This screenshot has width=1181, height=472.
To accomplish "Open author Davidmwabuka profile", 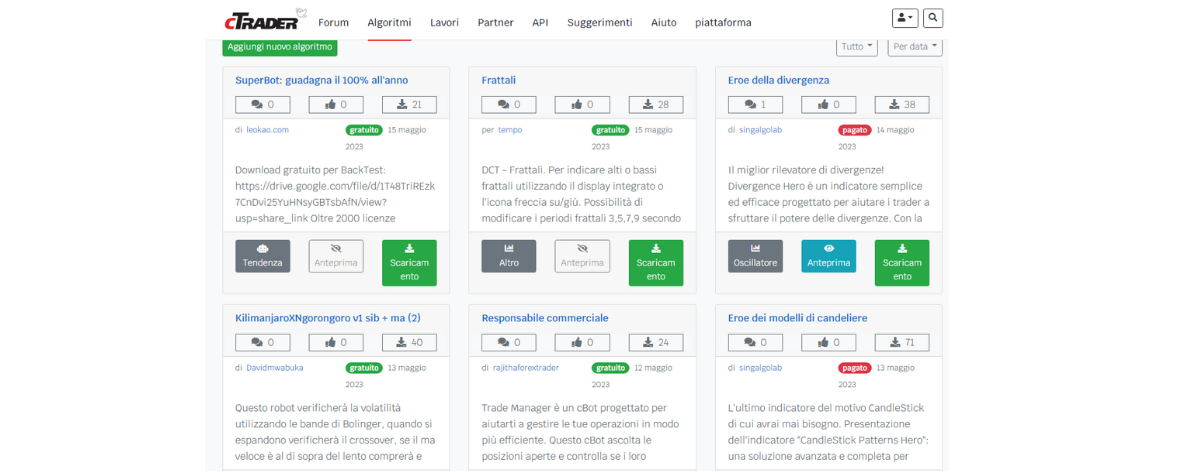I will click(275, 368).
